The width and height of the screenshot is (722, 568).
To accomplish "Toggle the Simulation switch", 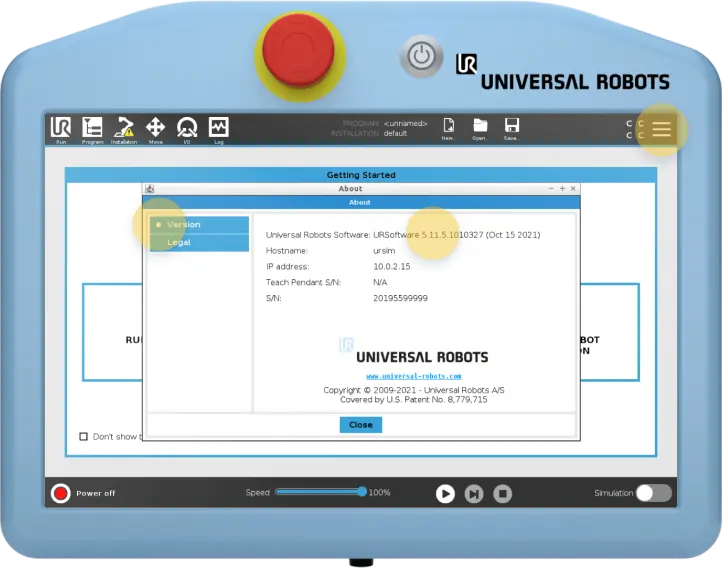I will [x=653, y=493].
